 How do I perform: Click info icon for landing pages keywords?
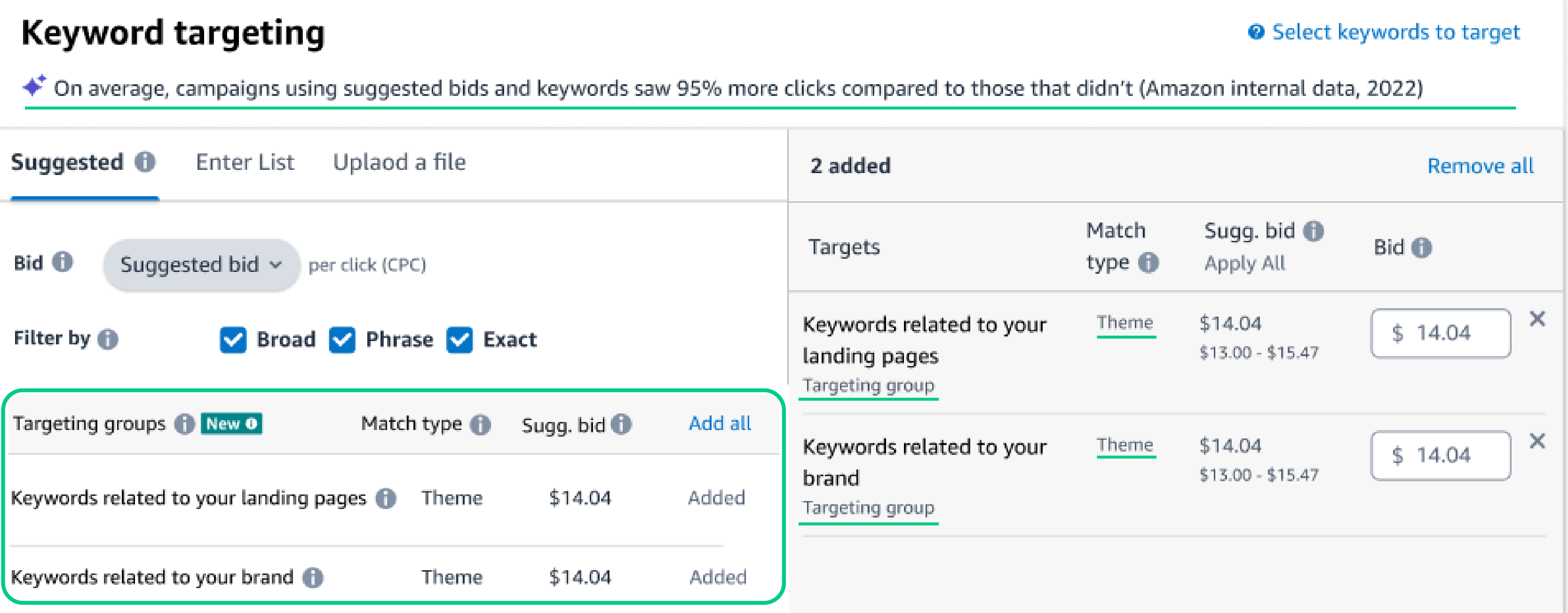coord(385,499)
